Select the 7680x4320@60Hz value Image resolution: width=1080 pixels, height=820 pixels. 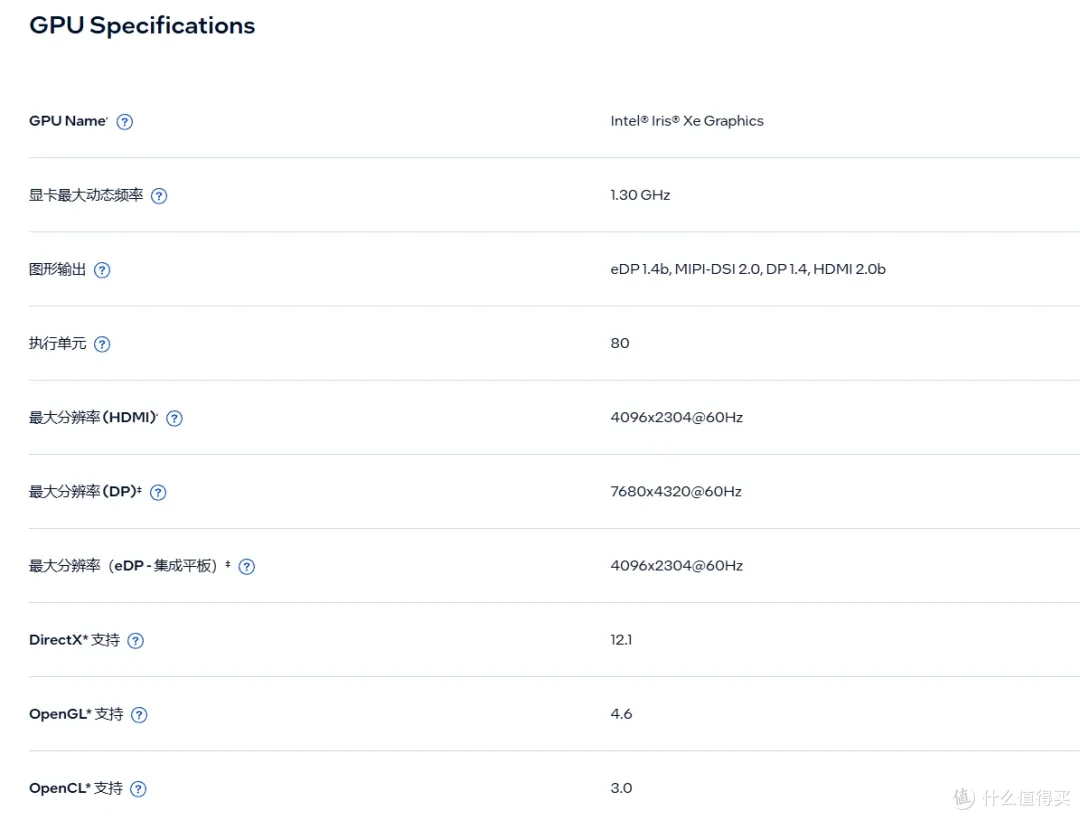point(676,492)
